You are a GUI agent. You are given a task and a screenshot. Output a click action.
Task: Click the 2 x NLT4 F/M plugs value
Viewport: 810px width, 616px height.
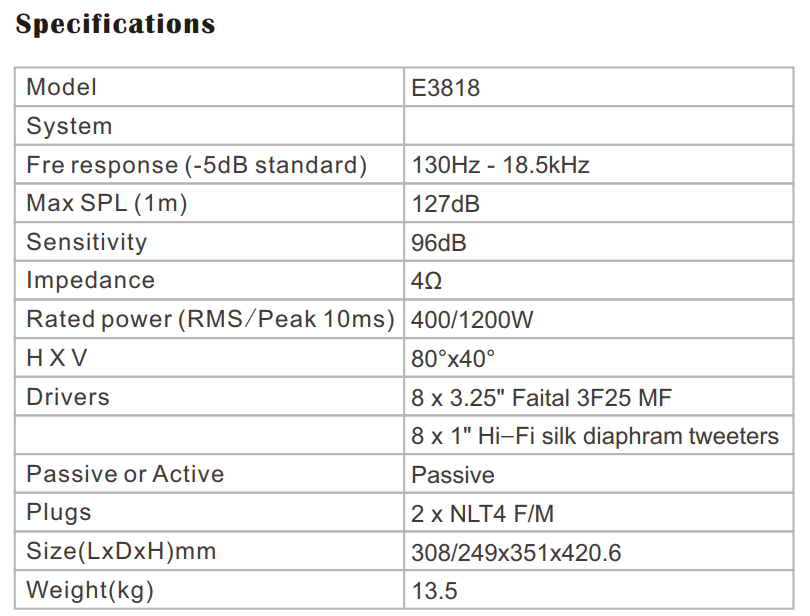(x=482, y=514)
